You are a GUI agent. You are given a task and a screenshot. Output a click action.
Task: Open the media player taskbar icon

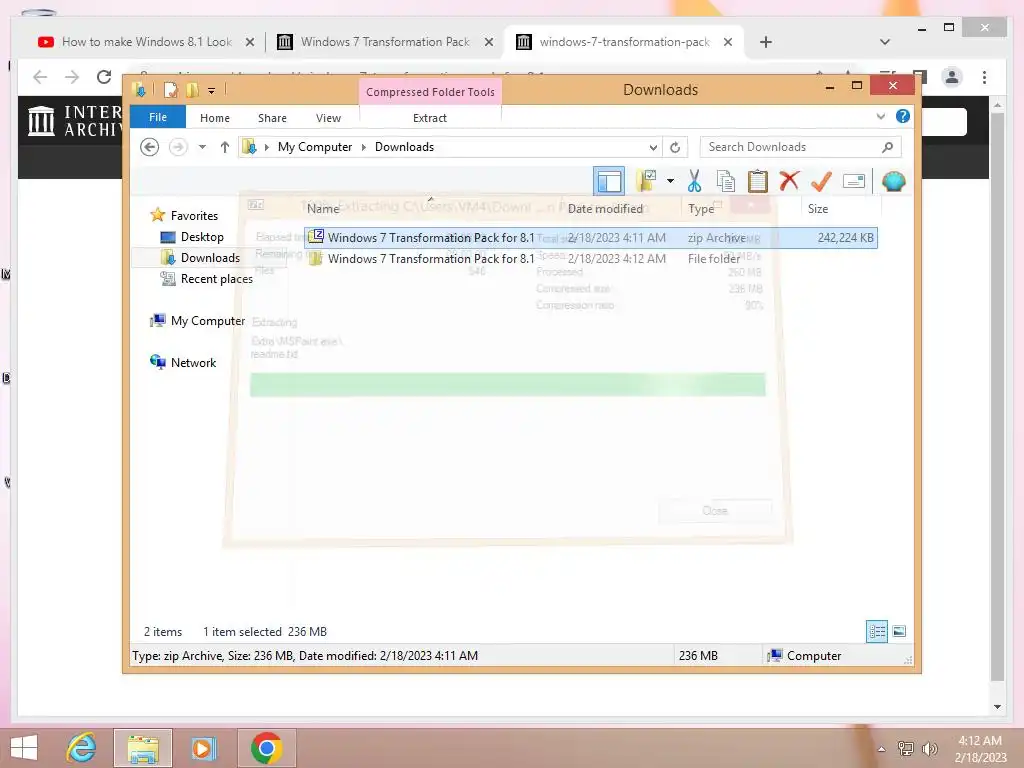point(202,748)
